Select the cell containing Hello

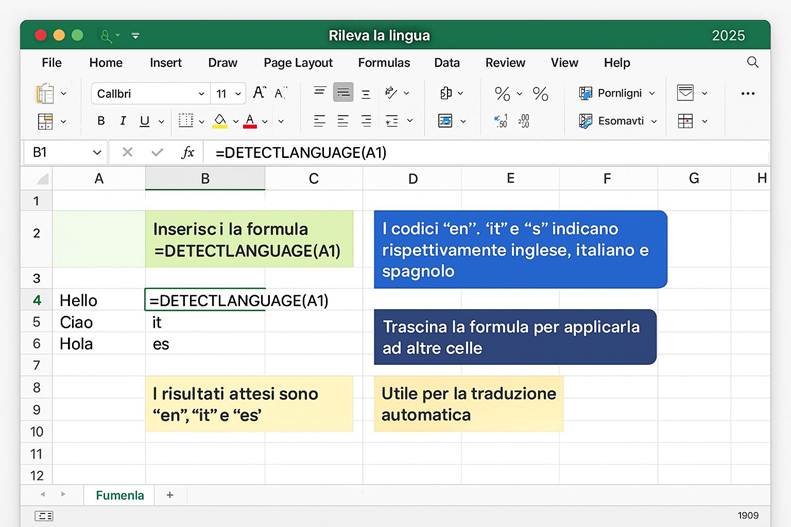pyautogui.click(x=99, y=300)
